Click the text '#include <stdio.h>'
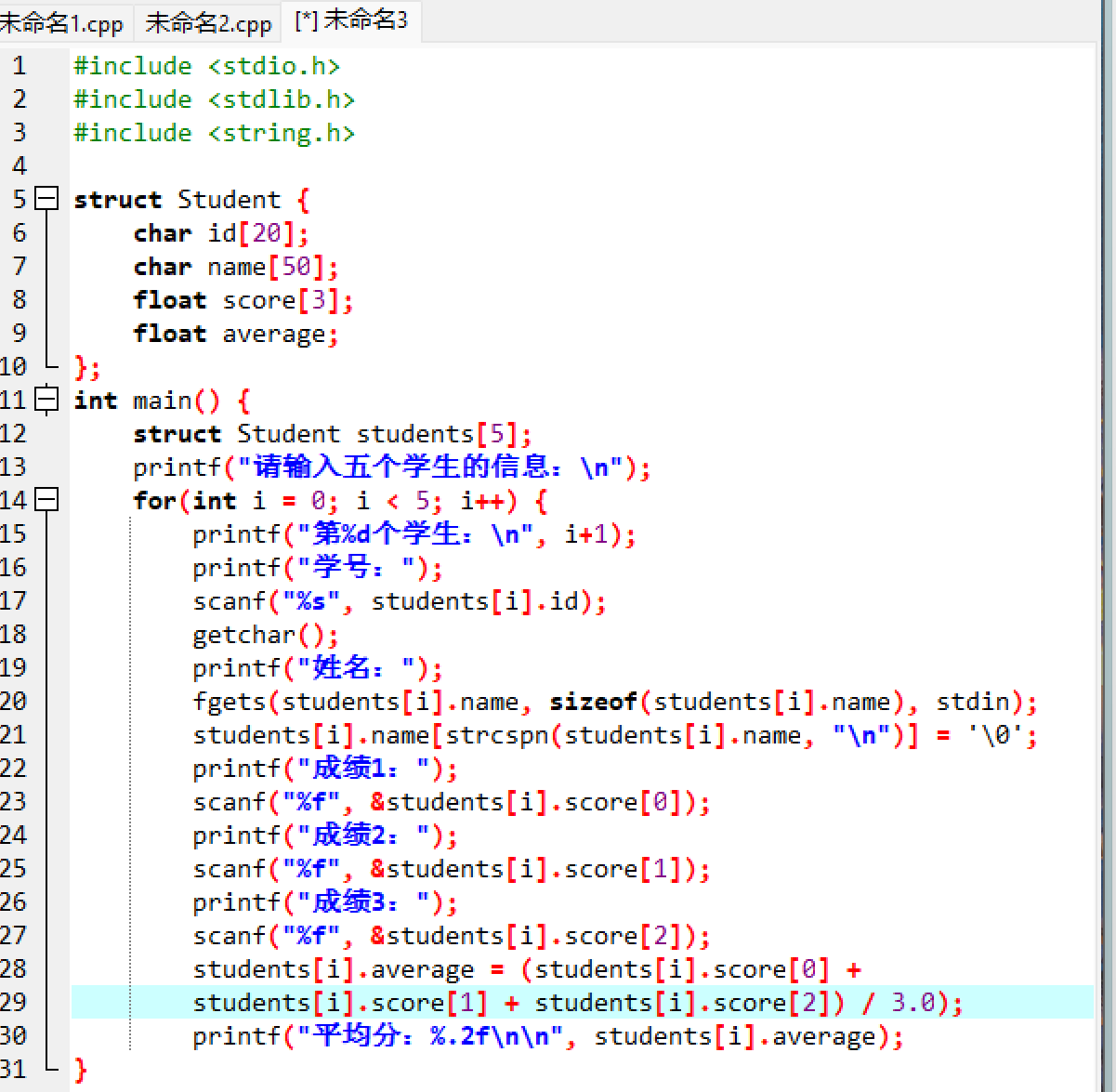1116x1092 pixels. pyautogui.click(x=207, y=66)
